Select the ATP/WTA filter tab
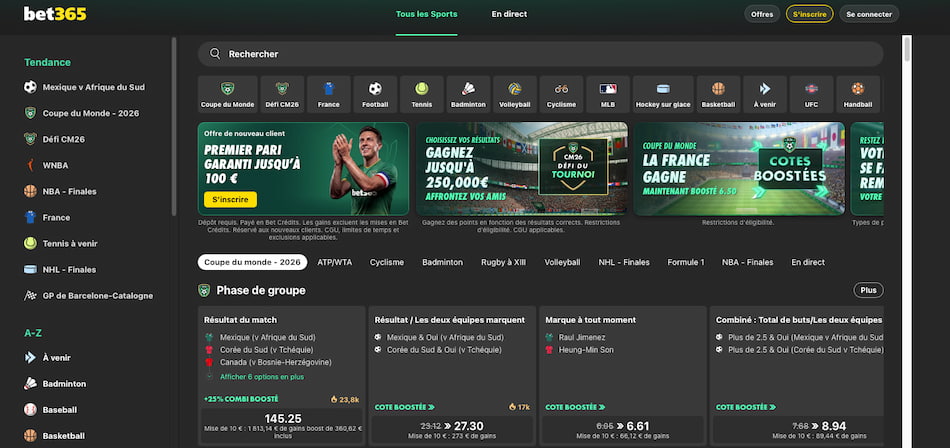Image resolution: width=950 pixels, height=448 pixels. tap(334, 262)
